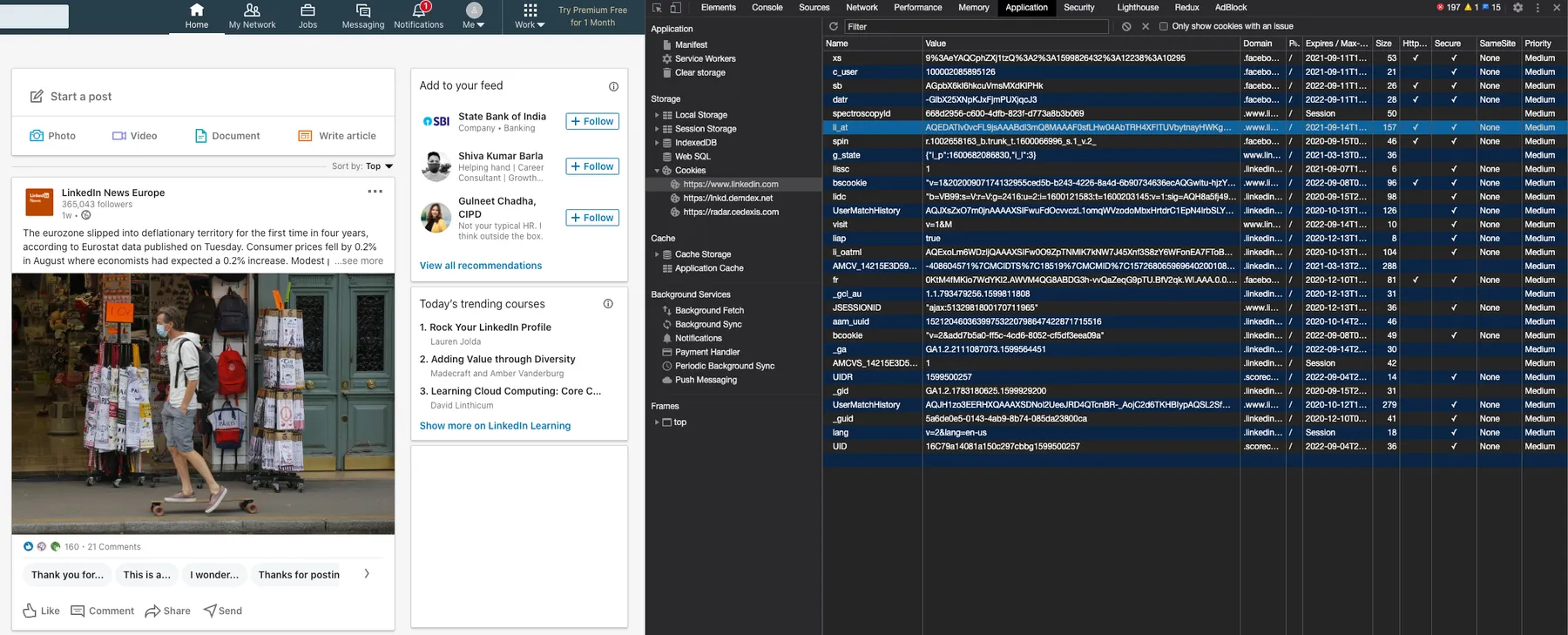Open the LinkedIn Messaging icon
This screenshot has height=635, width=1568.
pos(363,11)
